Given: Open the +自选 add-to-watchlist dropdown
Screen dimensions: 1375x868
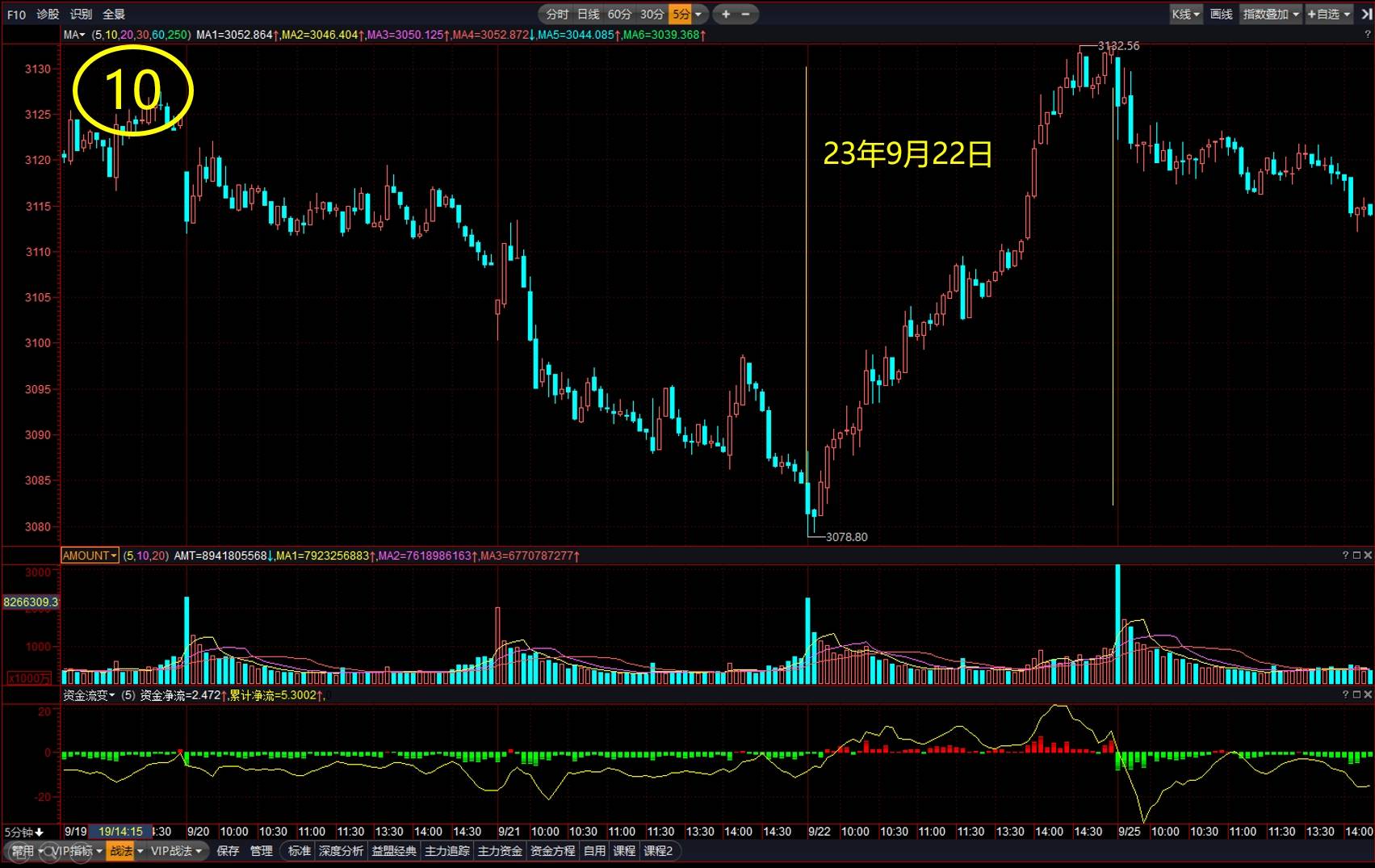Looking at the screenshot, I should pyautogui.click(x=1329, y=15).
